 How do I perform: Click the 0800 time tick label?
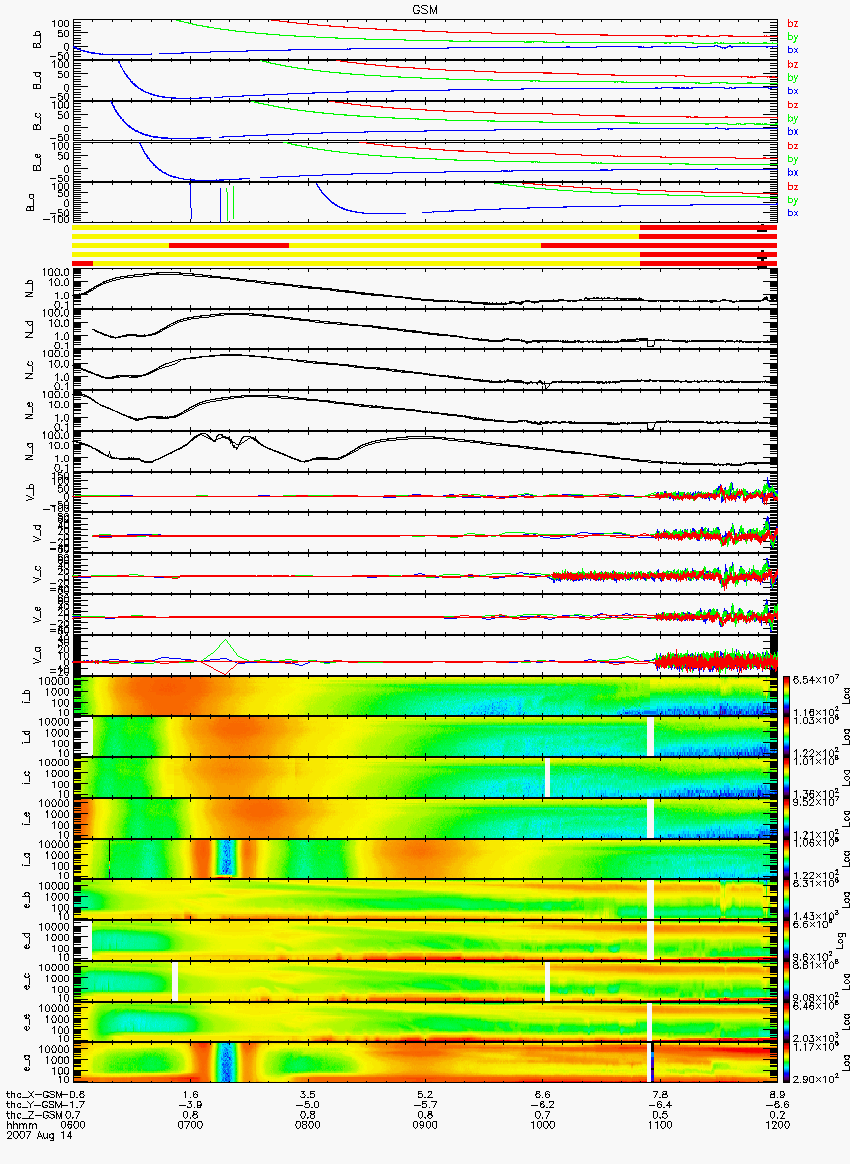coord(307,1125)
